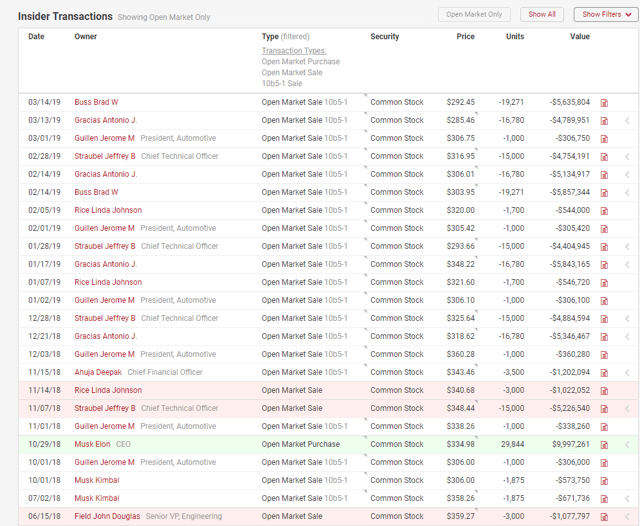Open Musk Kimbal link on 07/02/18 row
640x526 pixels.
click(x=97, y=498)
